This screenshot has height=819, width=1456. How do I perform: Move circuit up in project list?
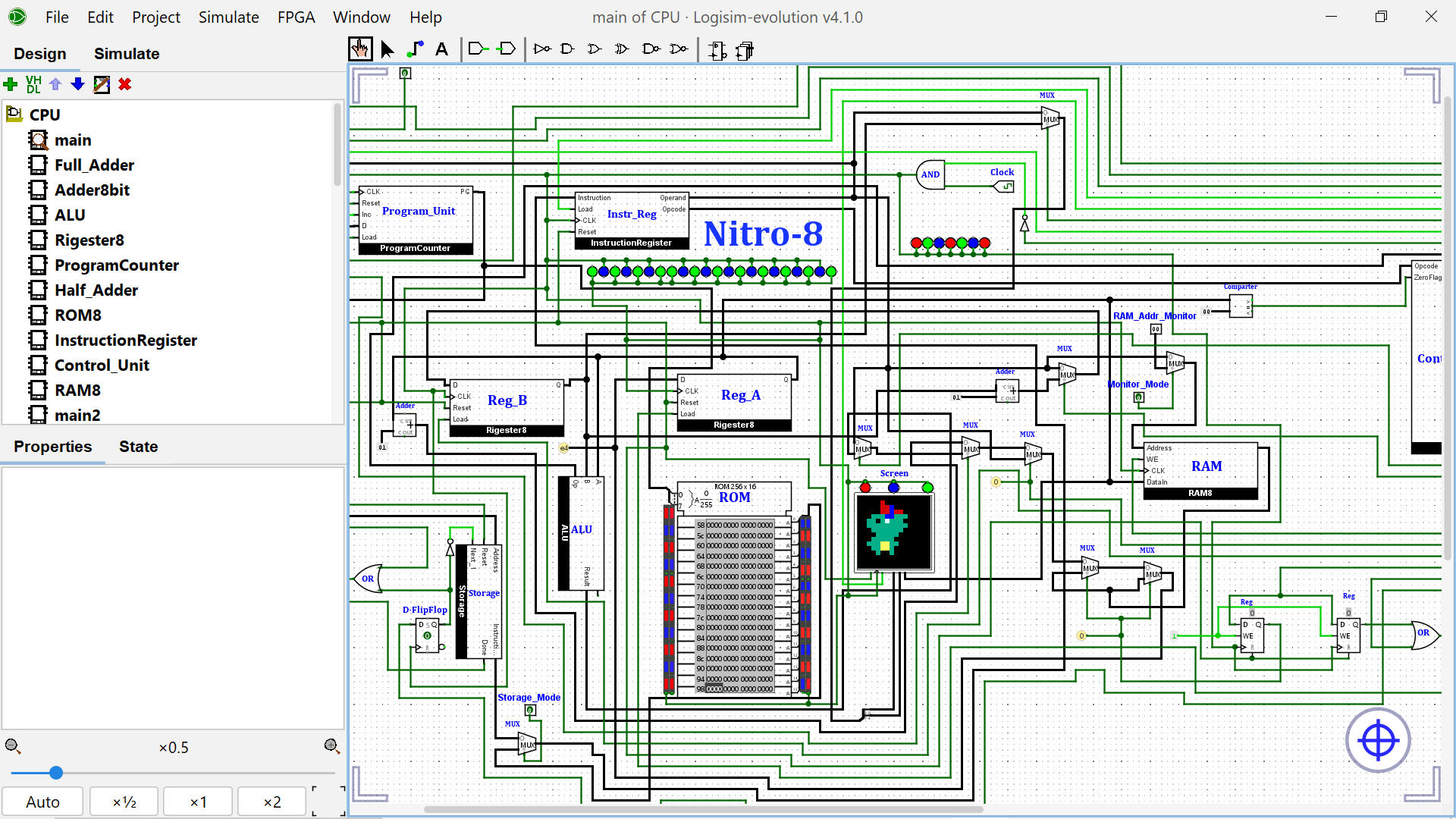[x=55, y=84]
